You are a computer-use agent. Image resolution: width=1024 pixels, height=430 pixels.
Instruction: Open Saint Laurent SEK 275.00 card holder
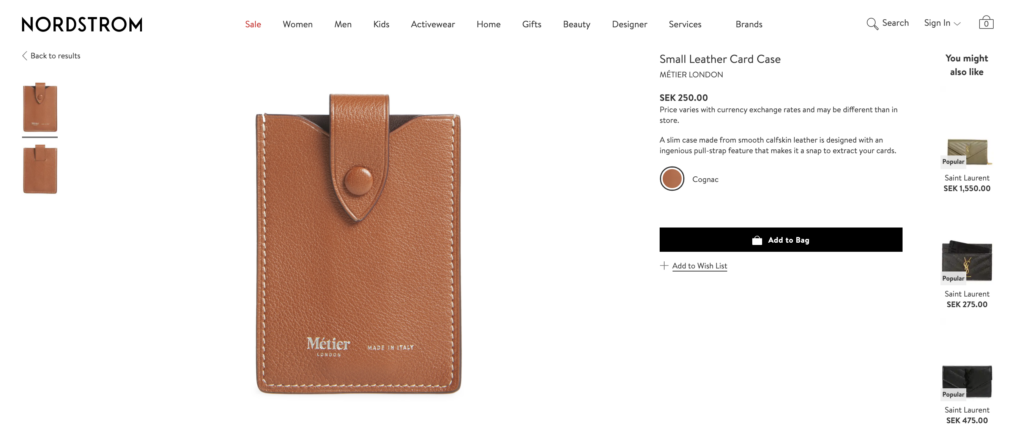pos(967,274)
